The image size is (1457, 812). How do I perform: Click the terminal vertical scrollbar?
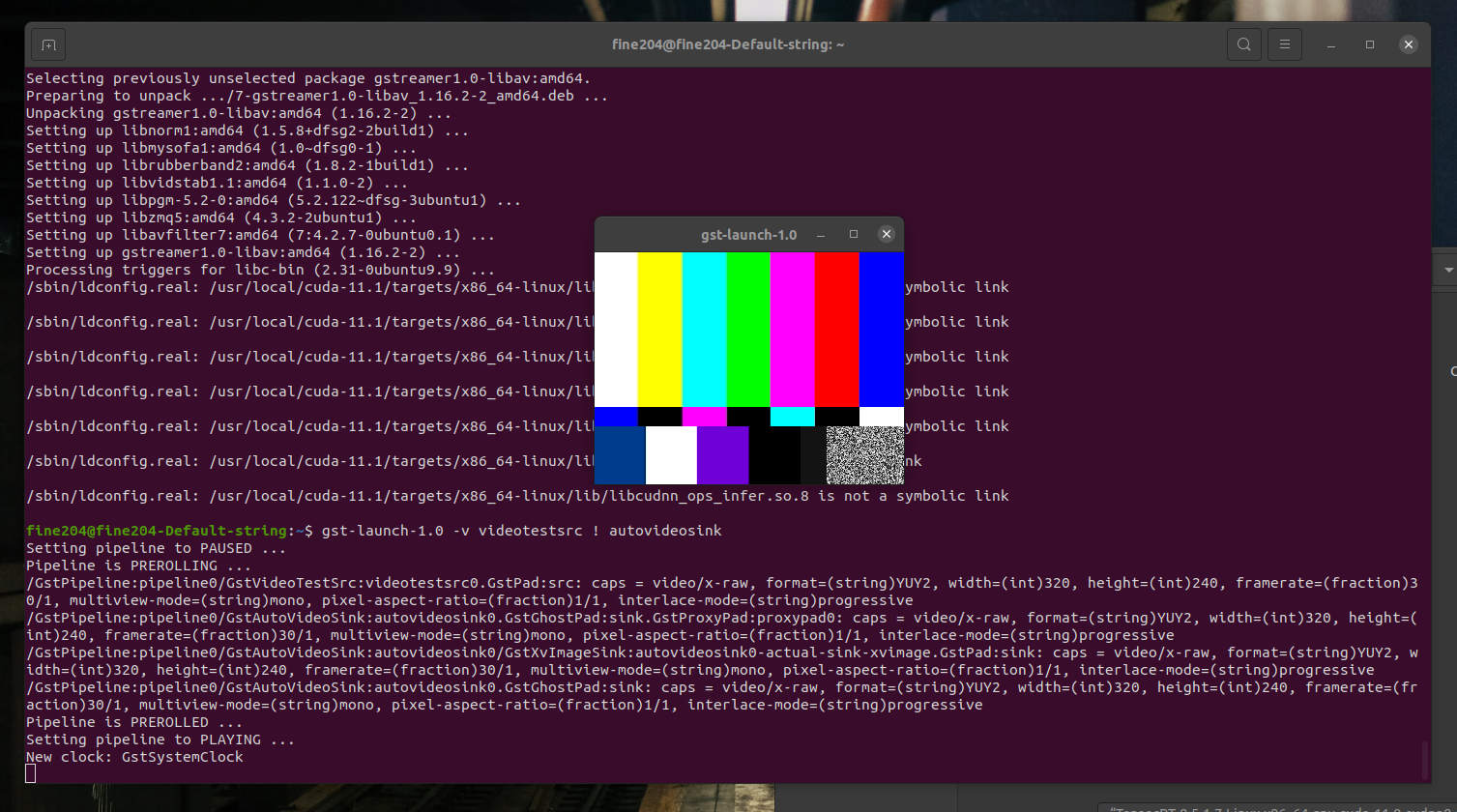point(1424,759)
